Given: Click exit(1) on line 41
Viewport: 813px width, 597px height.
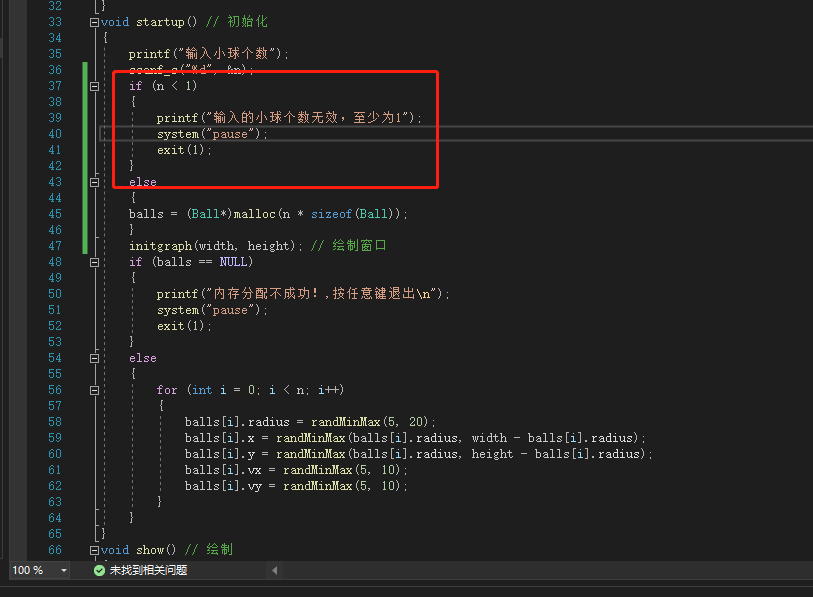Looking at the screenshot, I should (x=185, y=150).
